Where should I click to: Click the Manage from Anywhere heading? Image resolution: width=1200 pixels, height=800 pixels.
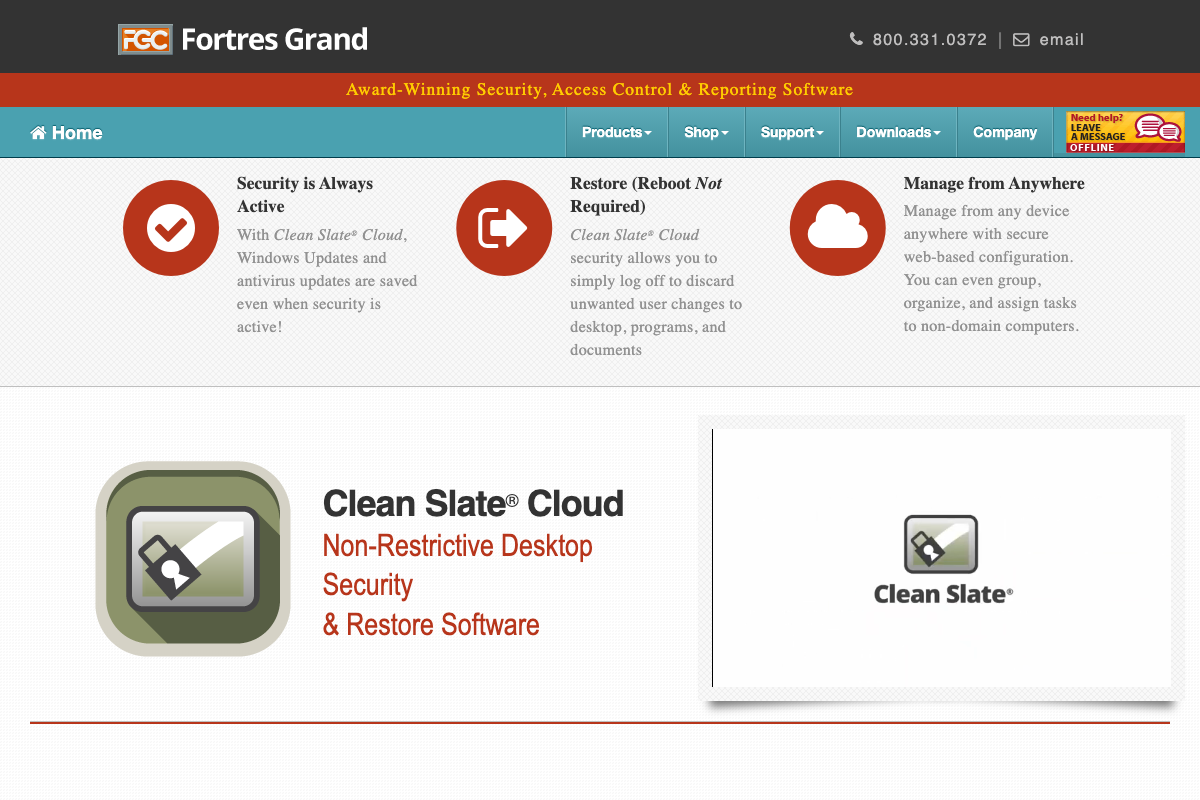pos(994,184)
